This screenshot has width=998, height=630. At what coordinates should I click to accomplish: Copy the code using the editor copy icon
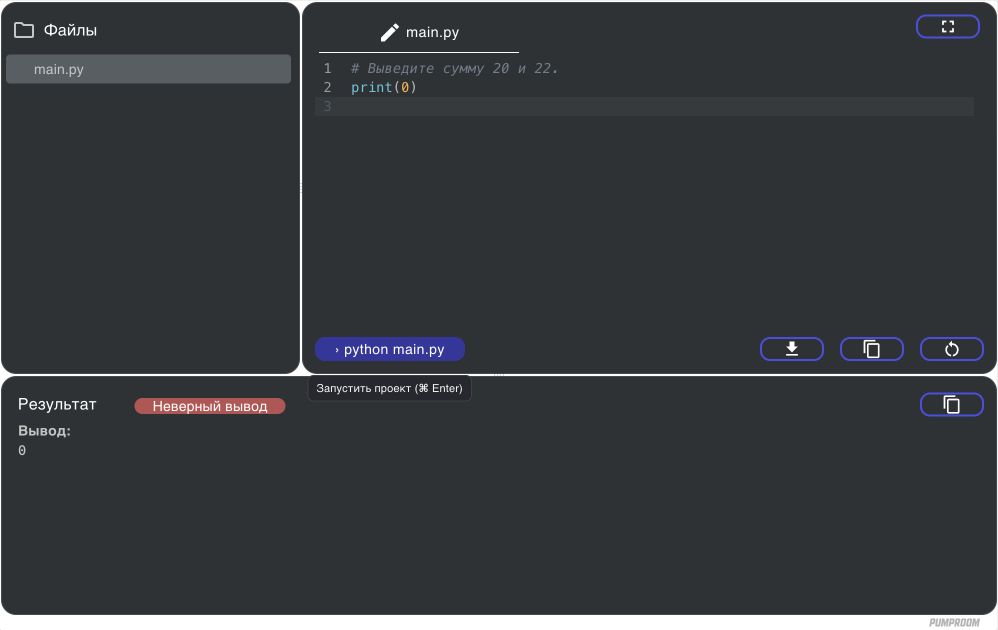(x=872, y=349)
